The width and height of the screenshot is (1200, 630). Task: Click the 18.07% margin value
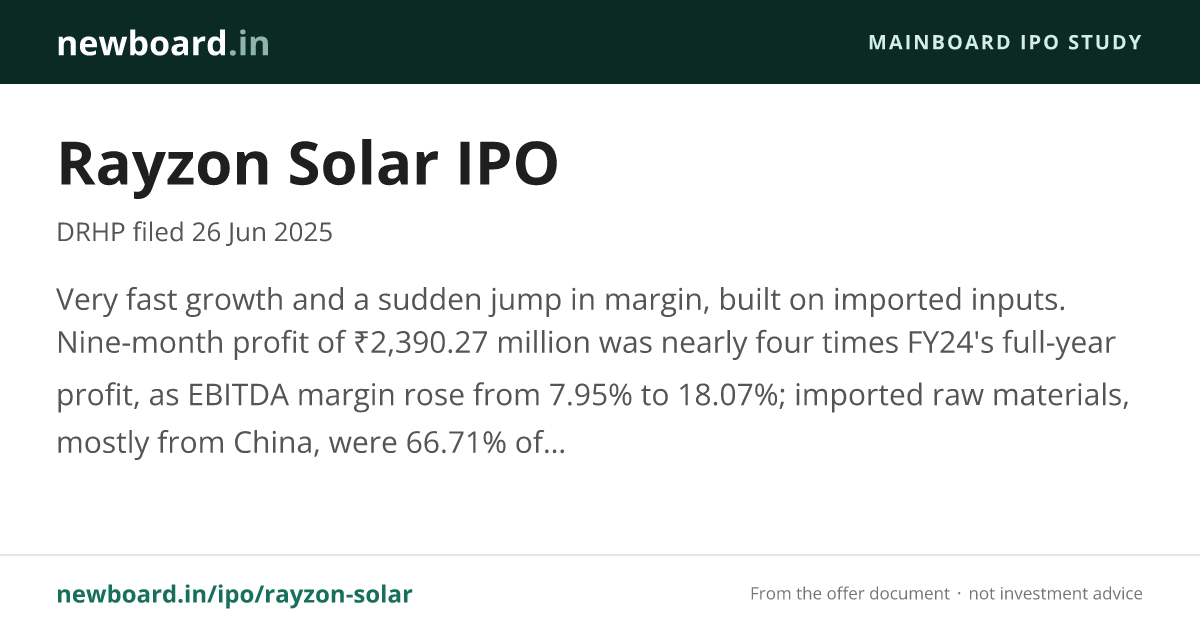coord(723,394)
